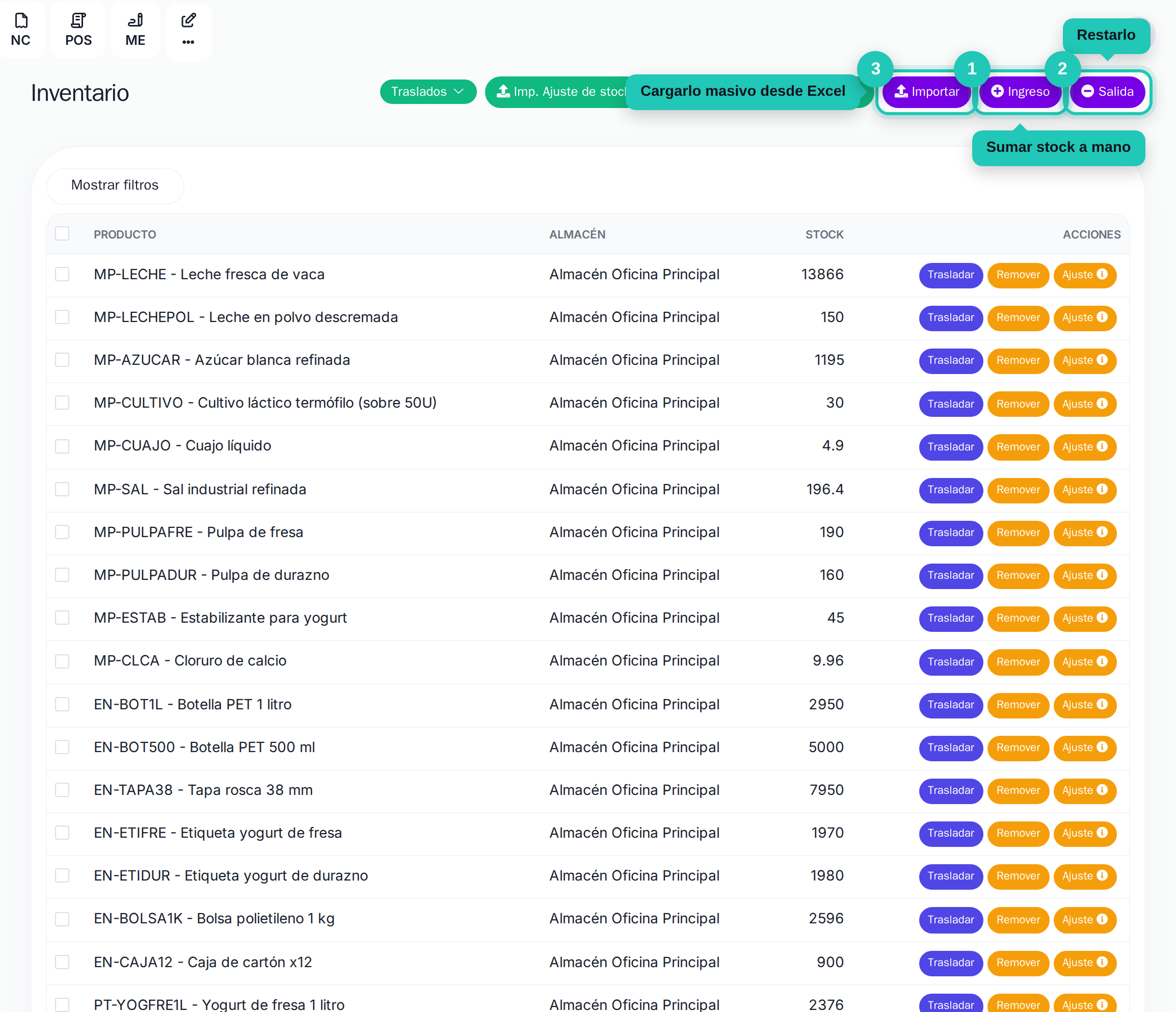
Task: Click Imp. Ajuste de stock button
Action: click(556, 91)
